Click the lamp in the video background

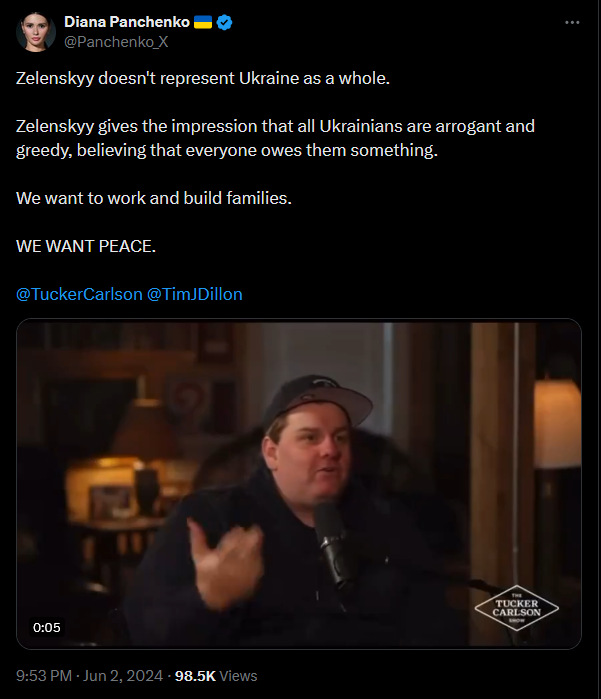(x=557, y=424)
